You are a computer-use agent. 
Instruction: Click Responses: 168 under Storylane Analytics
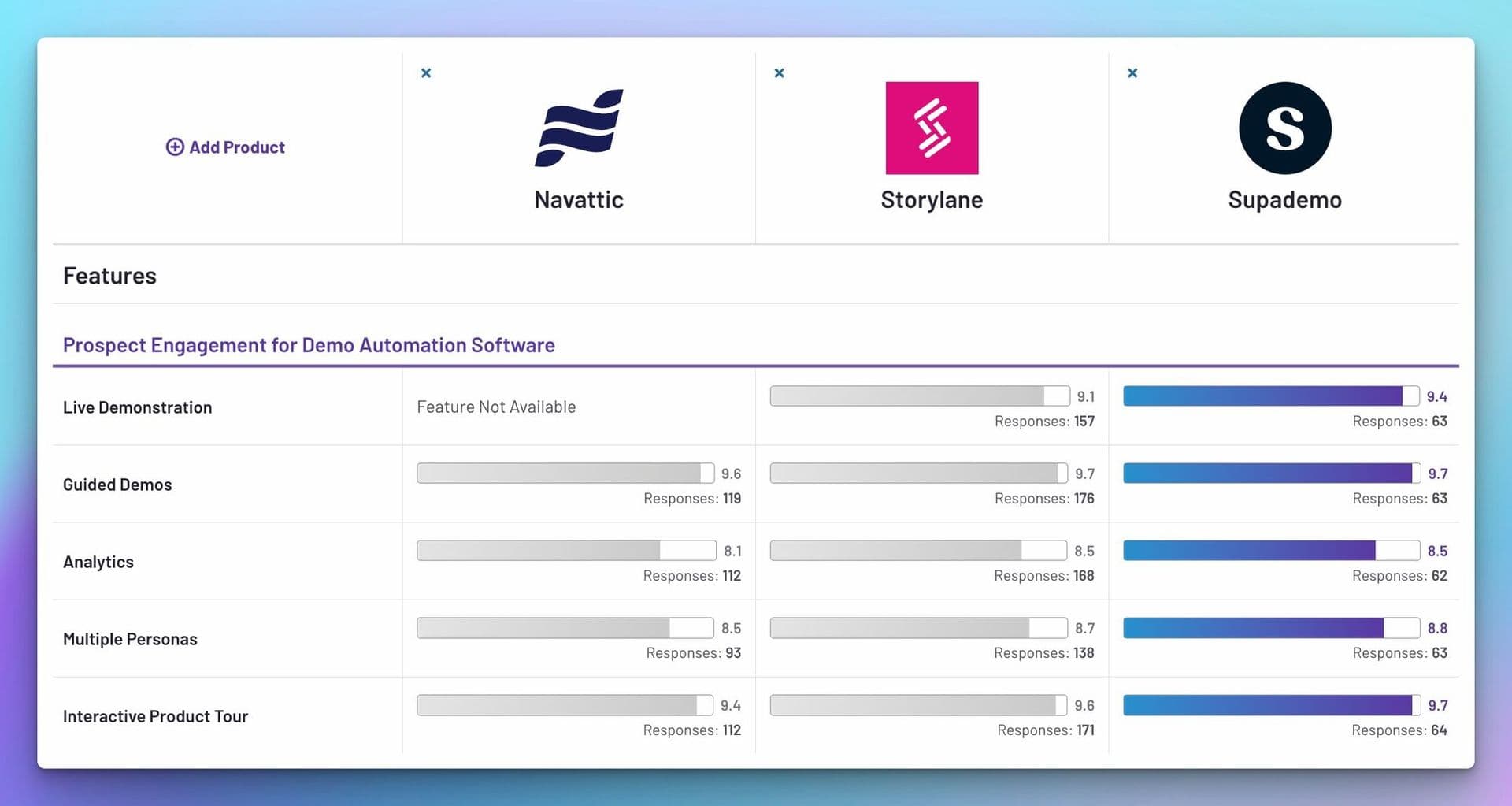[x=1044, y=576]
